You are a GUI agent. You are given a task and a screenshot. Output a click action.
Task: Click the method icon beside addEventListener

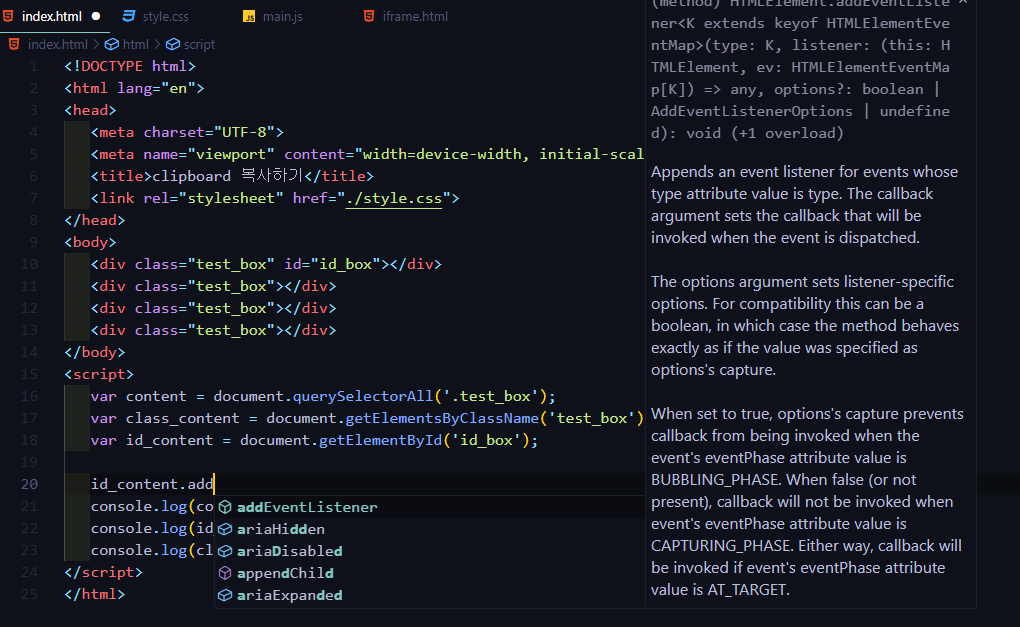(x=225, y=507)
